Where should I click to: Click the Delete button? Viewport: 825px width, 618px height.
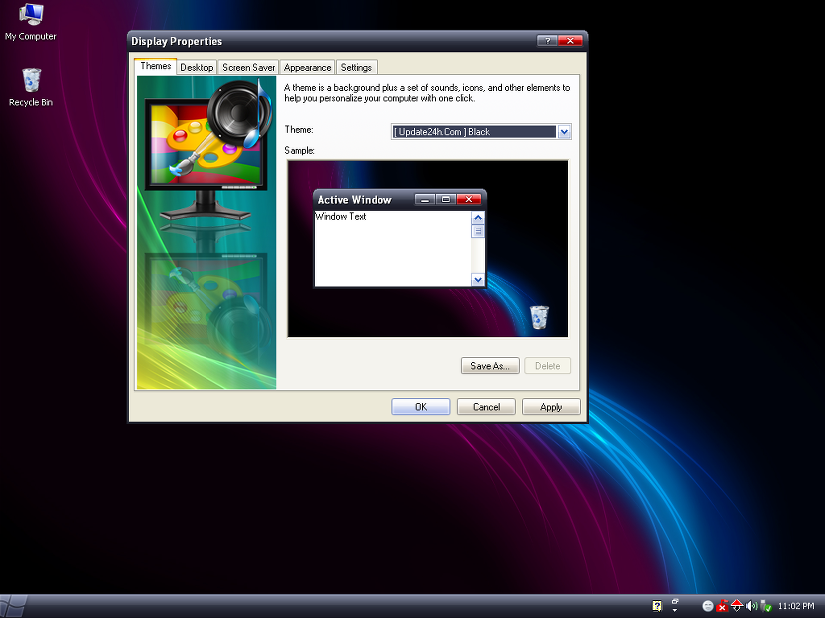(547, 366)
